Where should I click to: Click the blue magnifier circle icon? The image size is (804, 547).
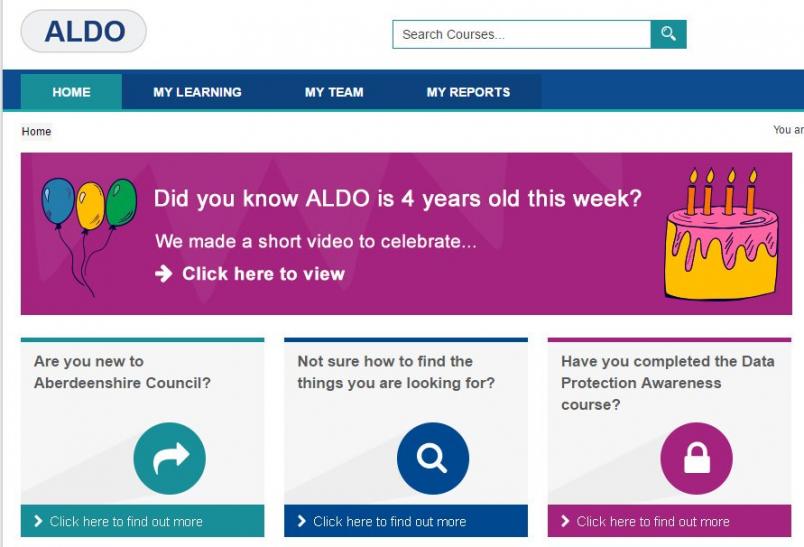433,458
